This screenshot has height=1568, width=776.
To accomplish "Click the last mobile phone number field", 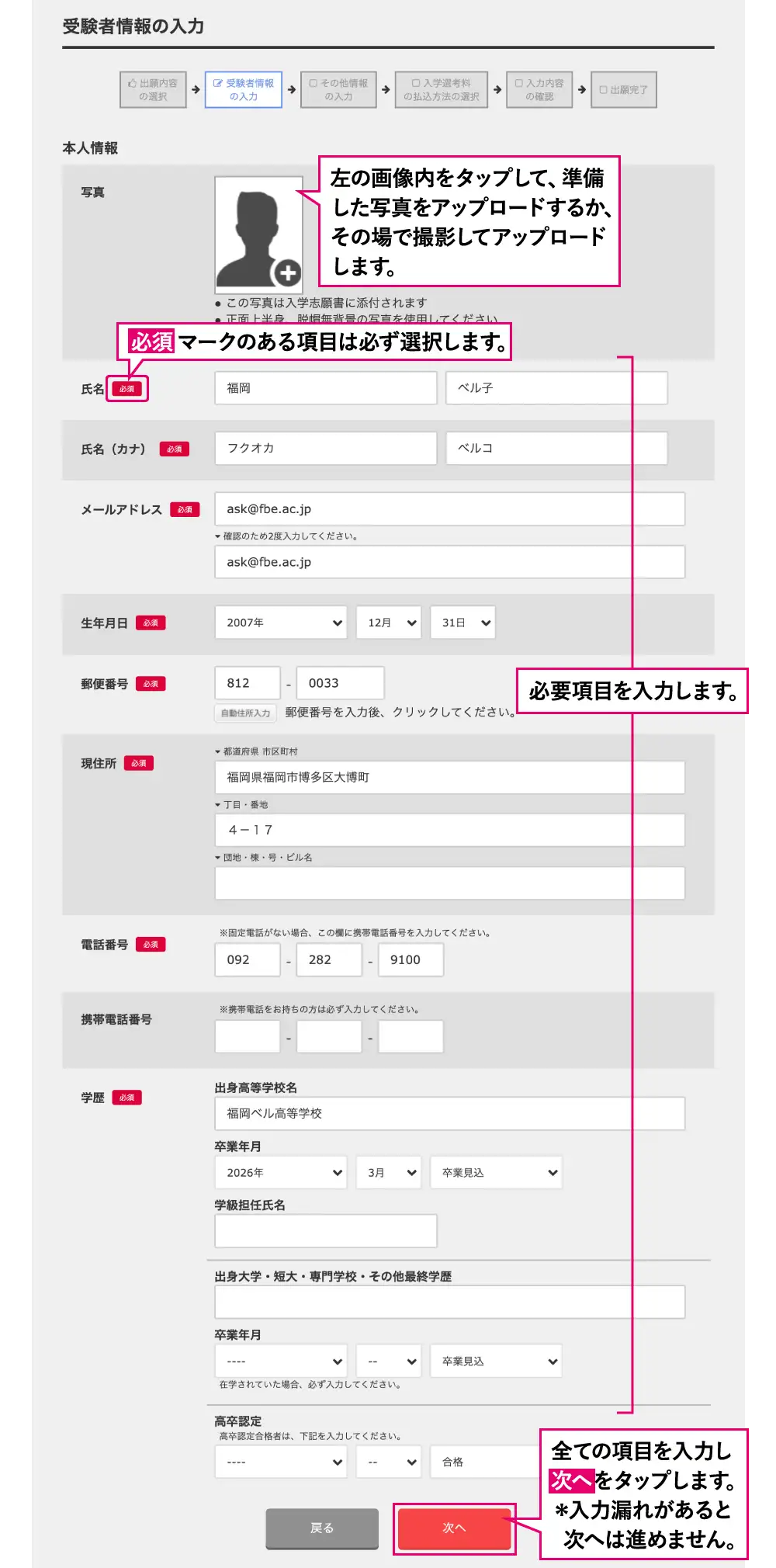I will pos(411,1036).
